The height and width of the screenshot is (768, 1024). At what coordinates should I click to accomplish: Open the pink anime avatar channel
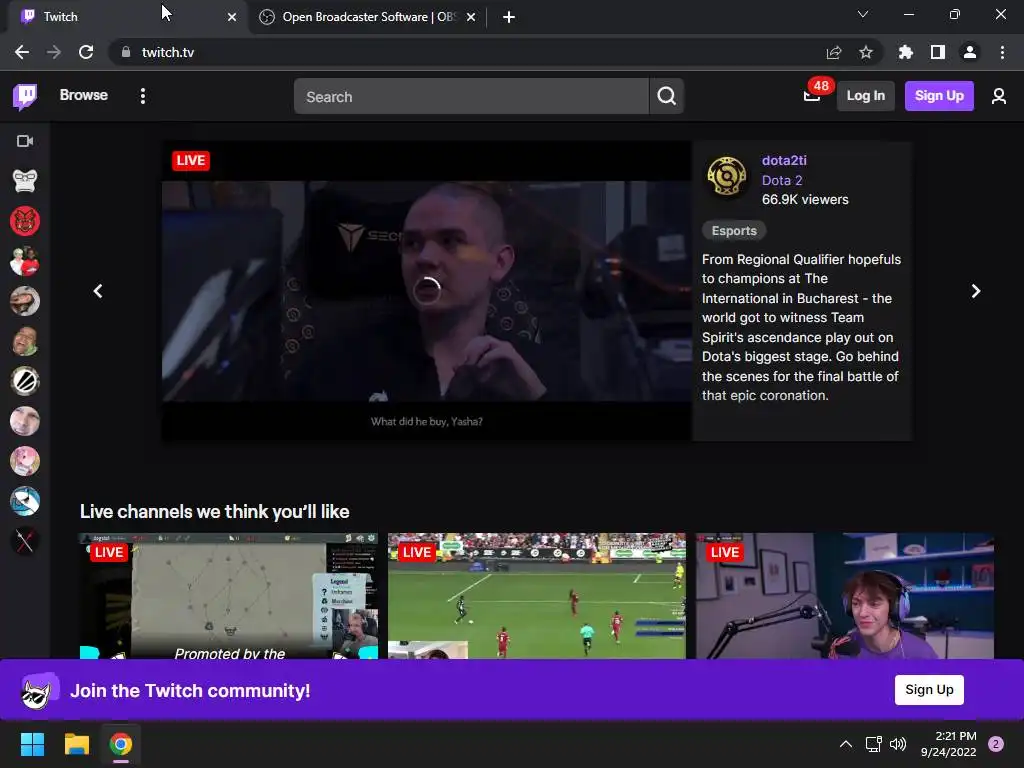[x=25, y=461]
